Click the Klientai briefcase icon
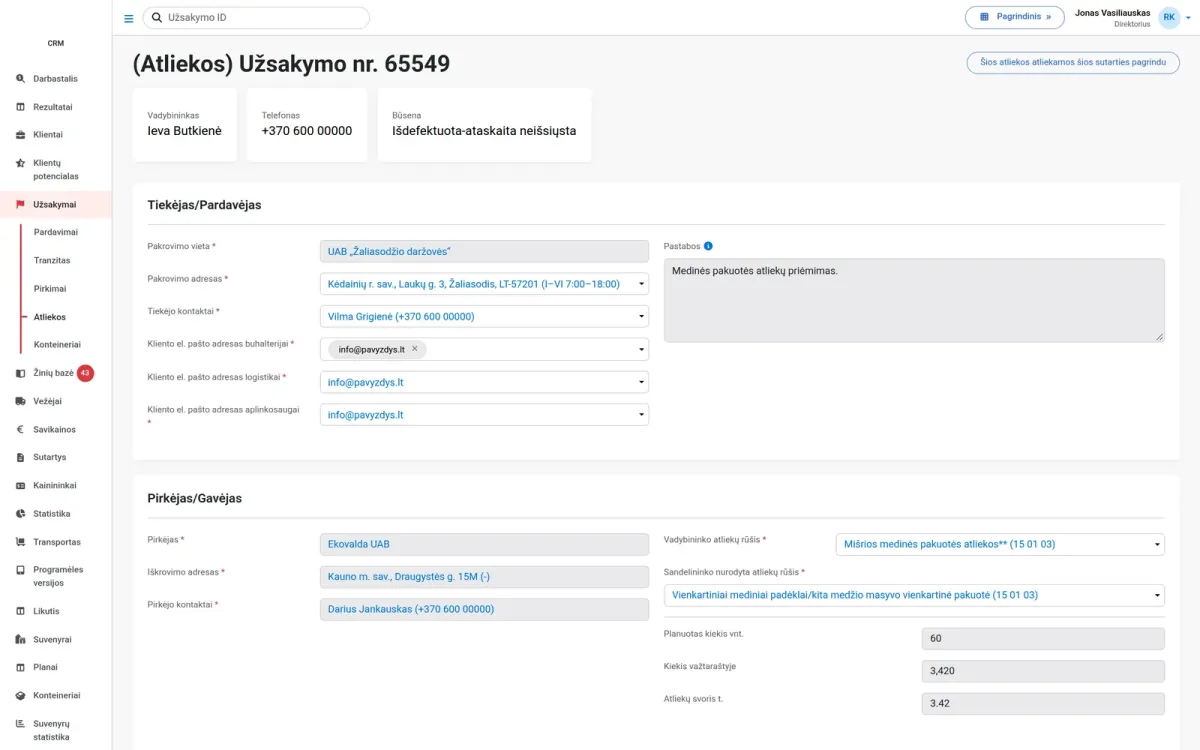Screen dimensions: 1200x750 (x=20, y=135)
